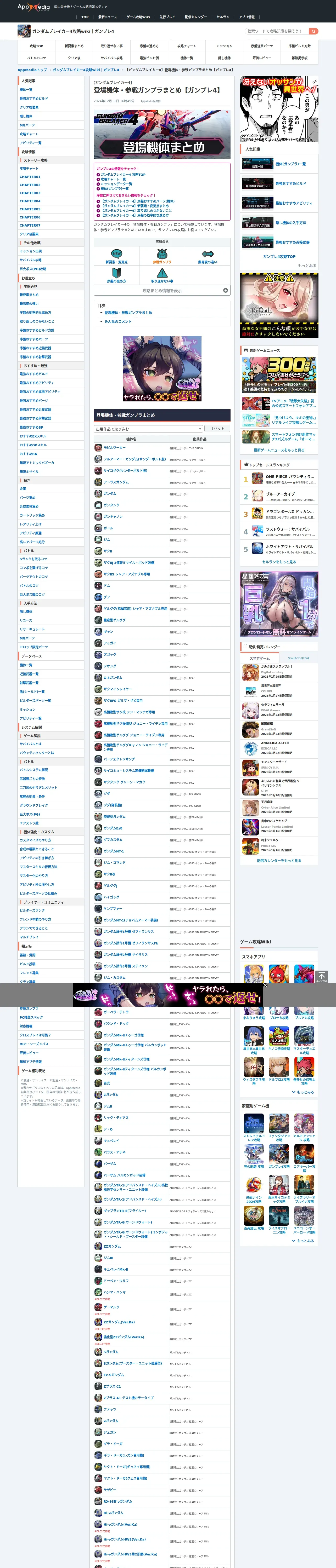Click the グフ unit icon
Viewport: 336px width, 1568px height.
coord(98,597)
